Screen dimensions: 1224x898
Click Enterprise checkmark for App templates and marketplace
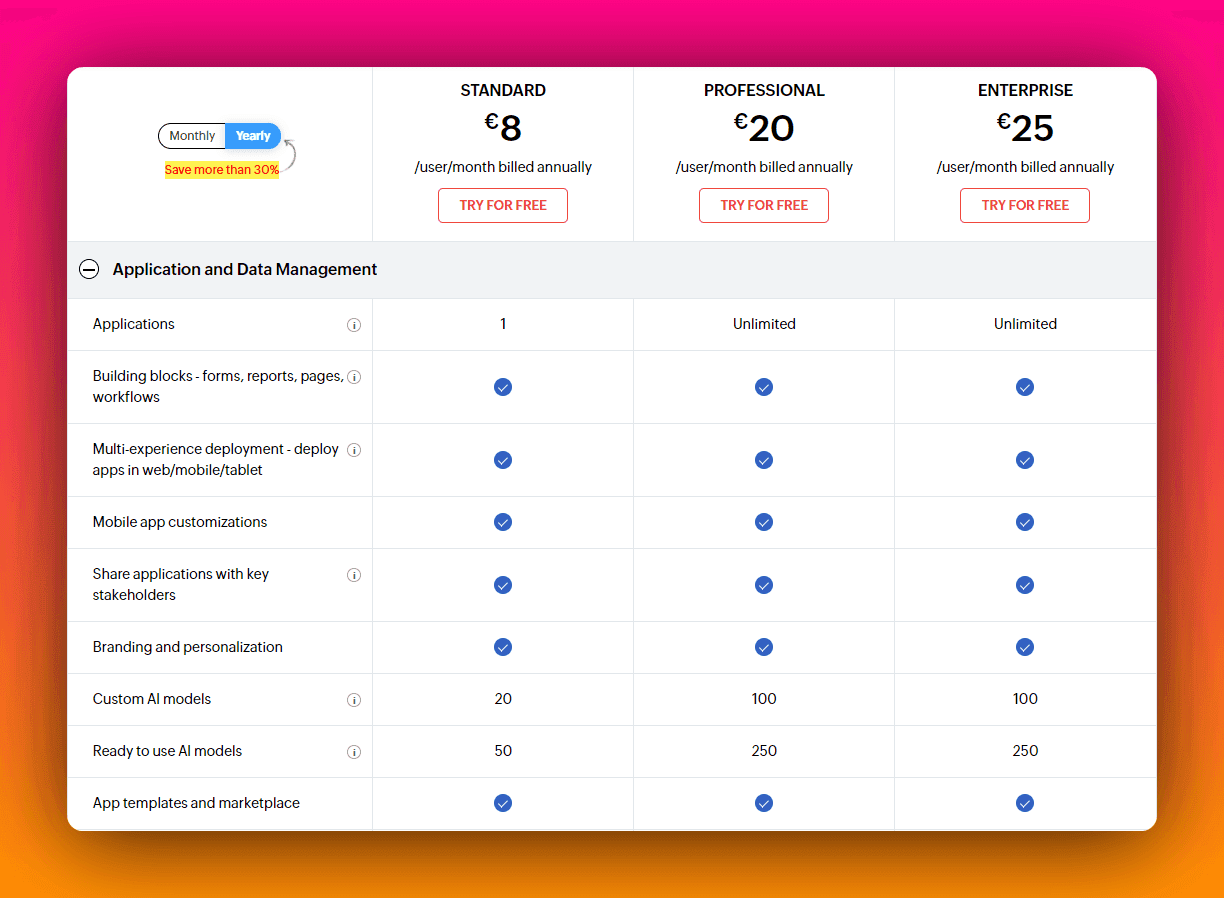point(1025,803)
